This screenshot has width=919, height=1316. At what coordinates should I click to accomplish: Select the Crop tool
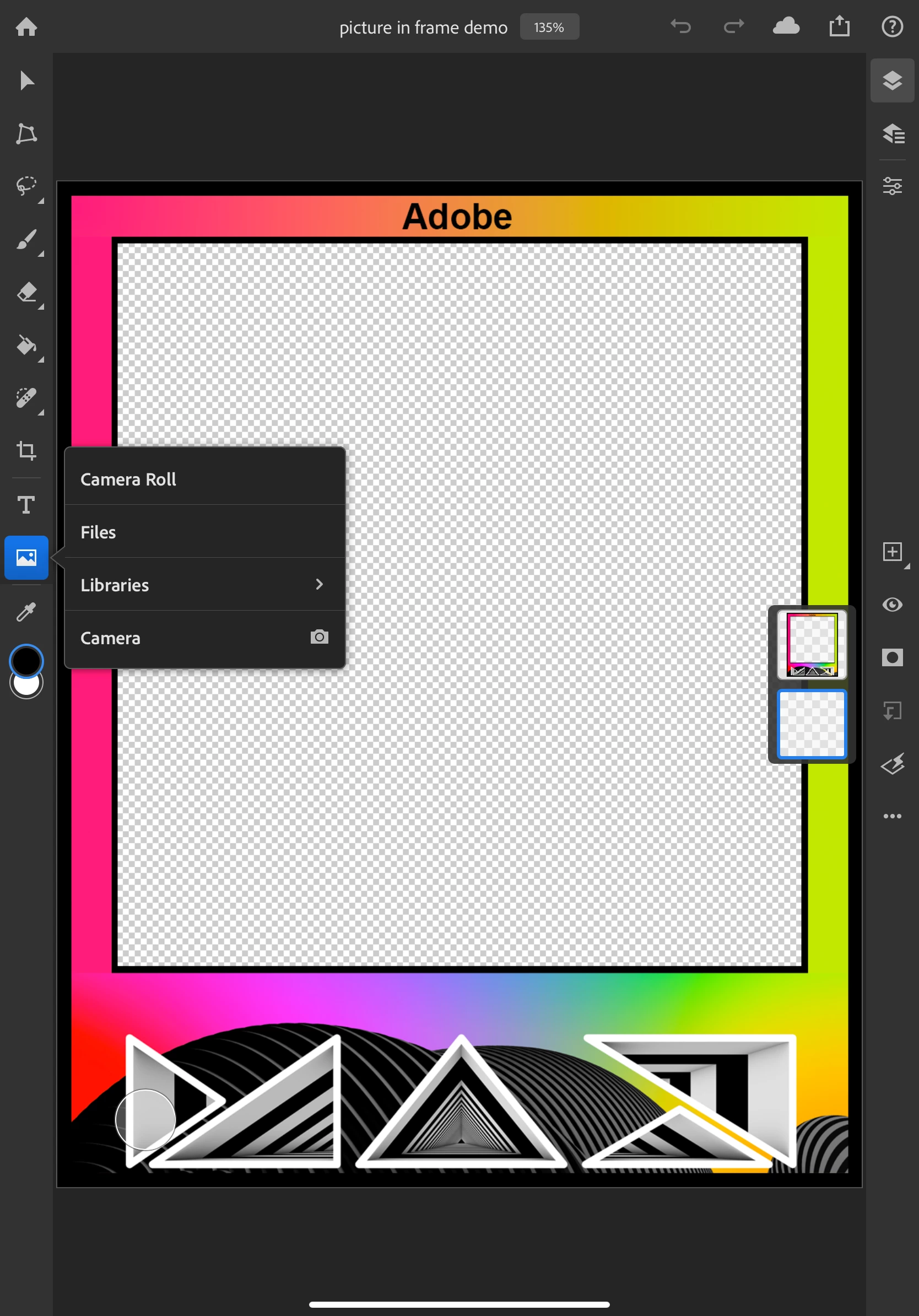(26, 450)
